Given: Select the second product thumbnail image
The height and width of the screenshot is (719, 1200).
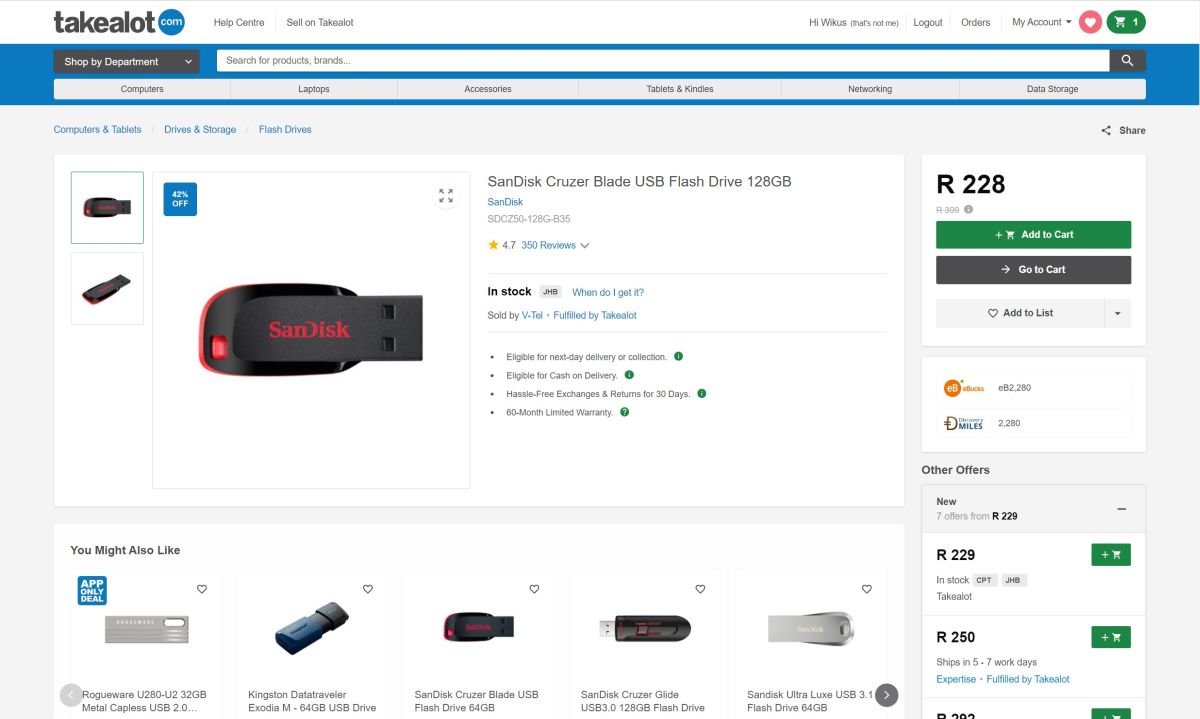Looking at the screenshot, I should pyautogui.click(x=107, y=288).
